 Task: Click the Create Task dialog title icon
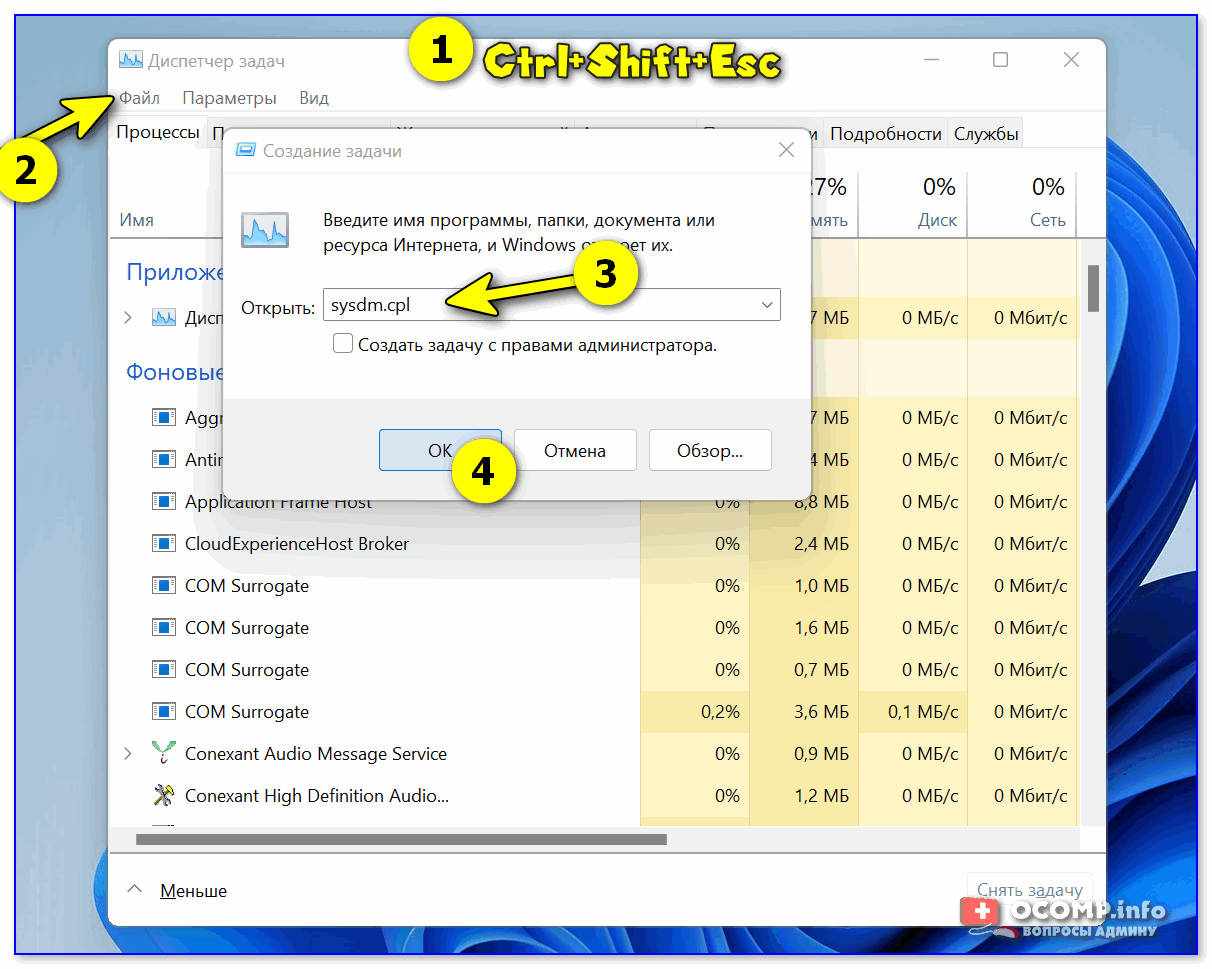245,151
